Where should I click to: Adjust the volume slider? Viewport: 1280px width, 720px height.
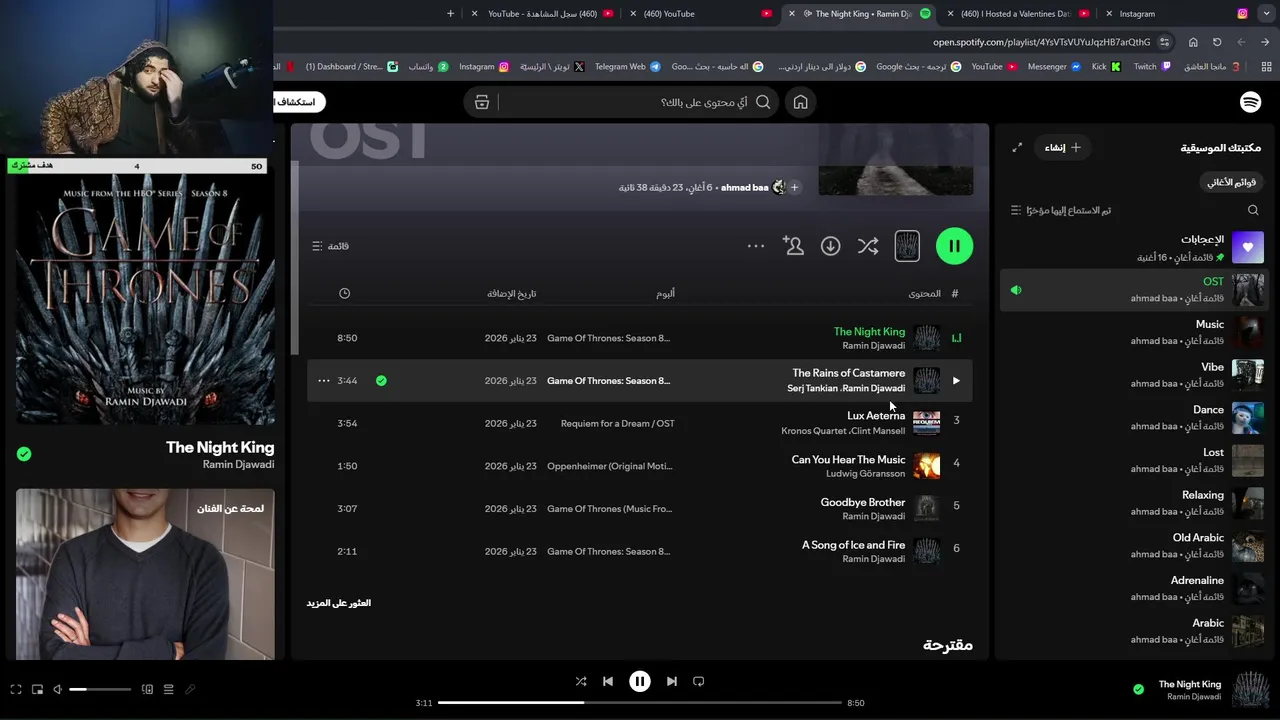pyautogui.click(x=100, y=689)
